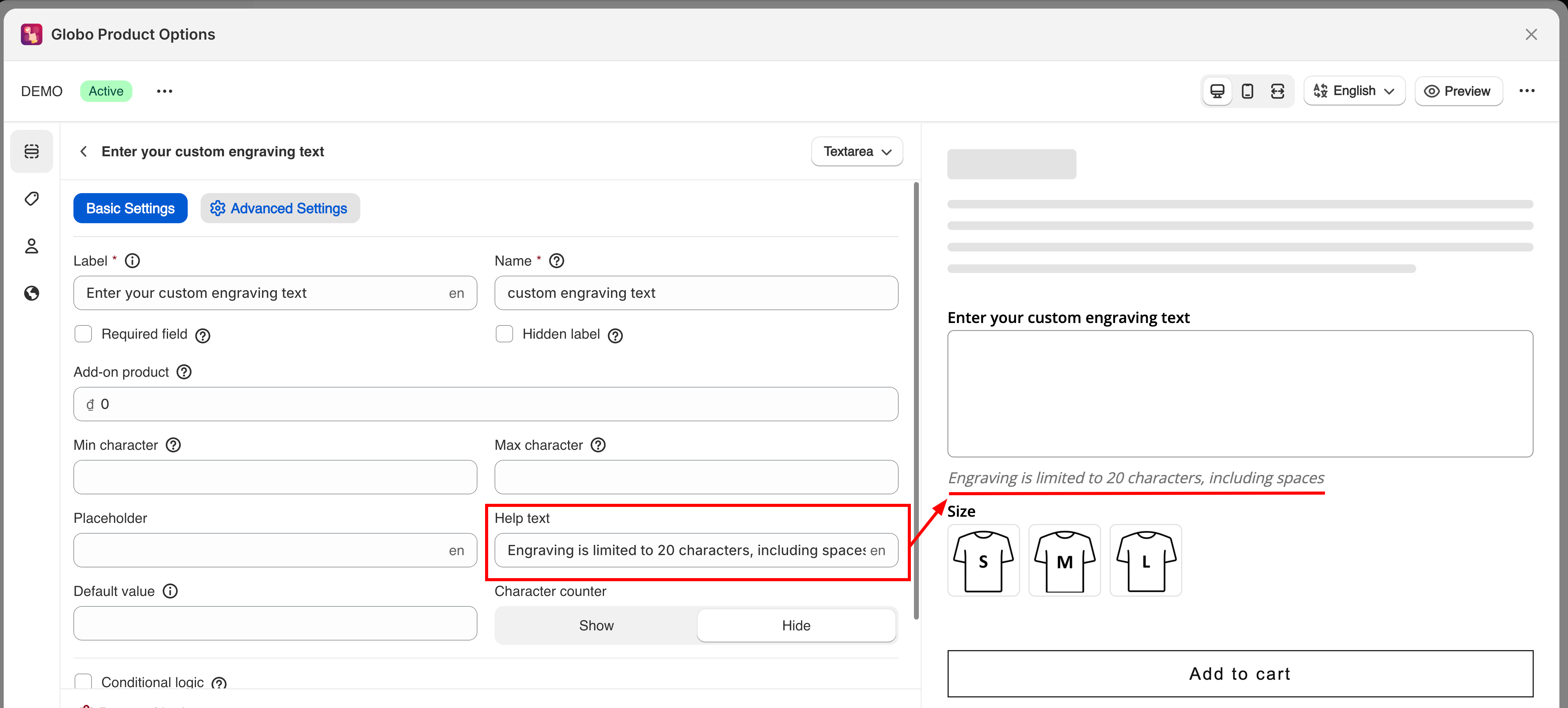Select the Basic Settings tab
Screen dimensions: 1568x708
click(130, 209)
